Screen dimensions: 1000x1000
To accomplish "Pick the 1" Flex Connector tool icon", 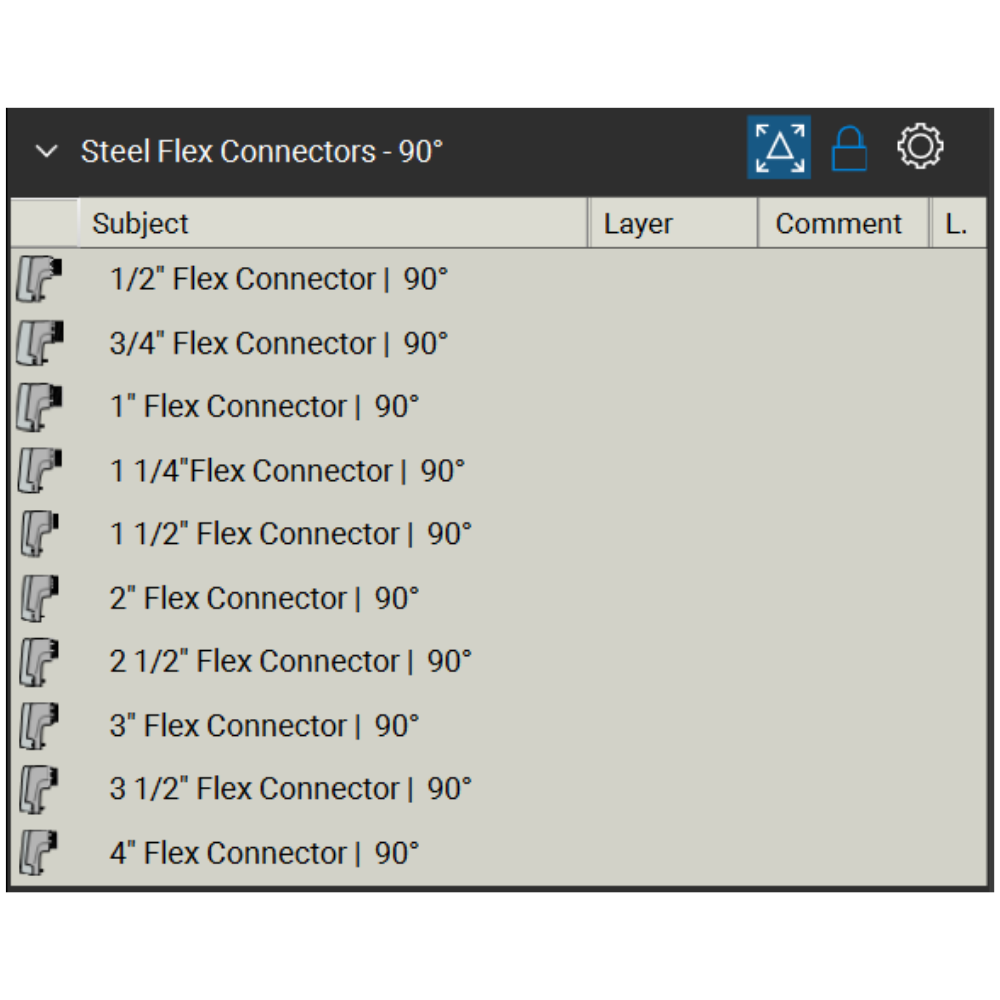I will pos(39,407).
